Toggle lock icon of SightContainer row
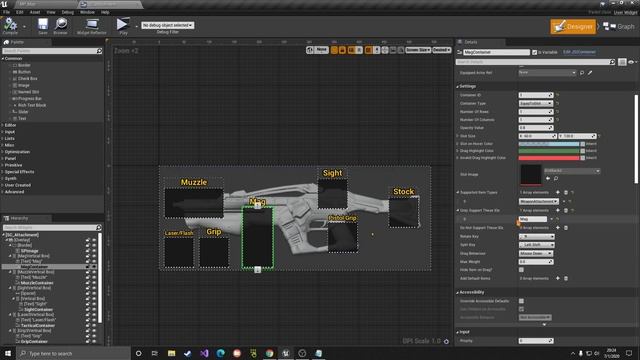Screen dimensions: 640x360 tap(87, 309)
